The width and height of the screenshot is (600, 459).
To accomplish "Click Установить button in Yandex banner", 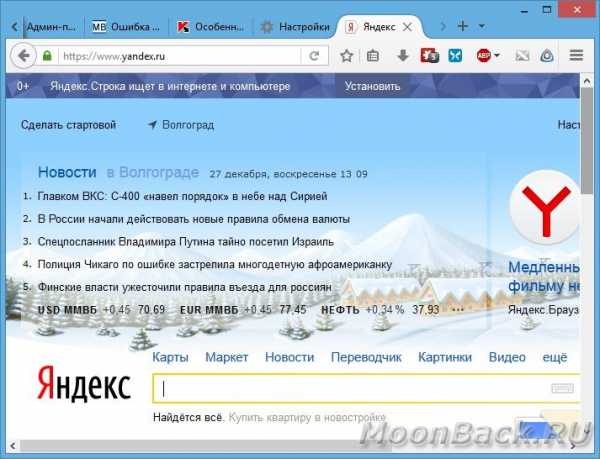I will (x=372, y=86).
